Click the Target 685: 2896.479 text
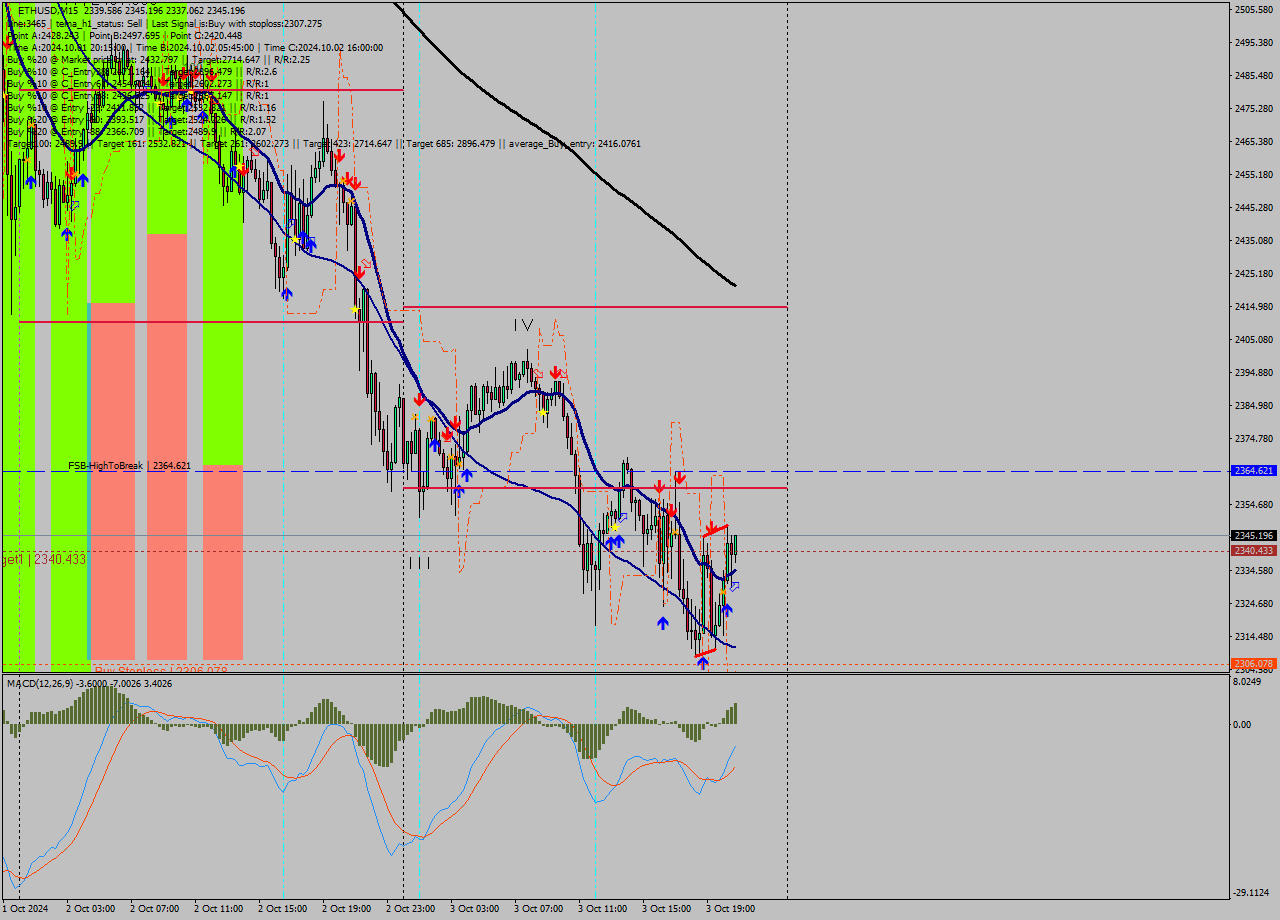1280x920 pixels. (450, 144)
